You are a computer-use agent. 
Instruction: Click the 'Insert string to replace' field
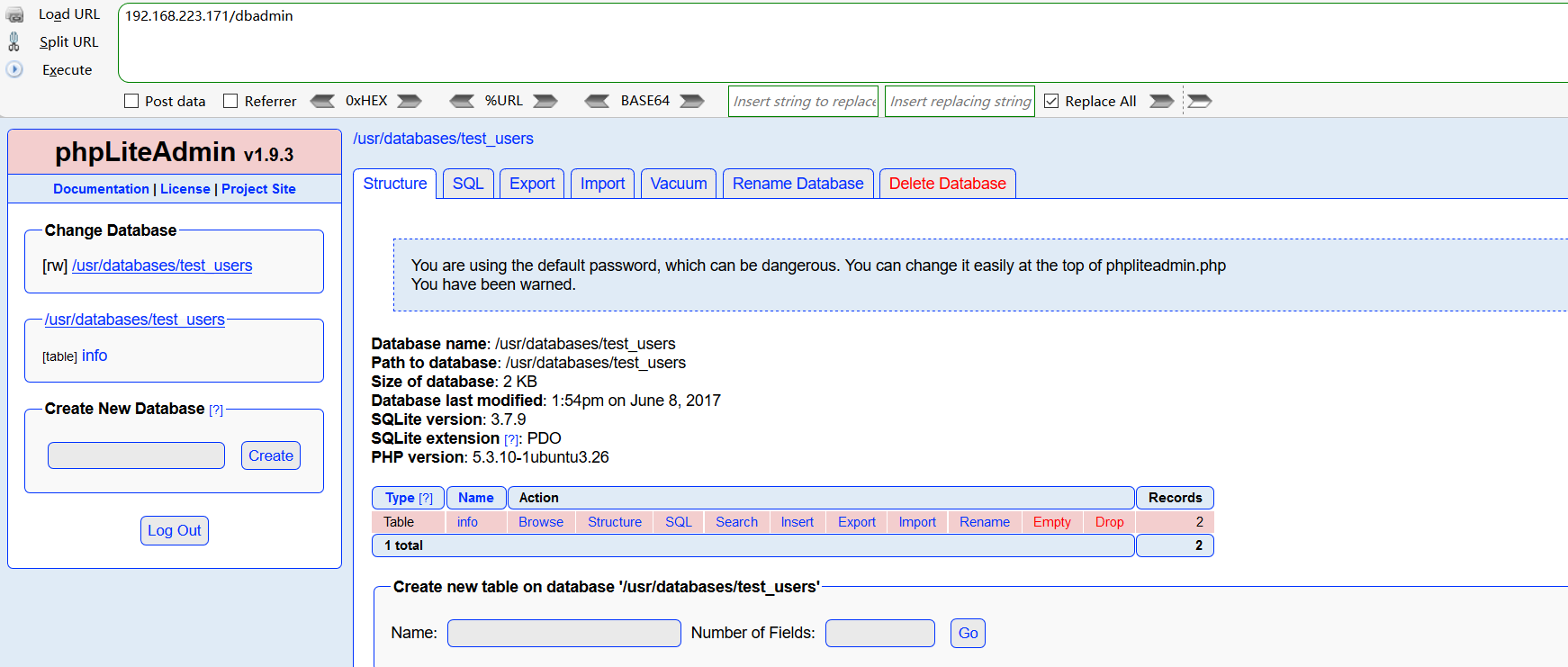click(x=803, y=101)
